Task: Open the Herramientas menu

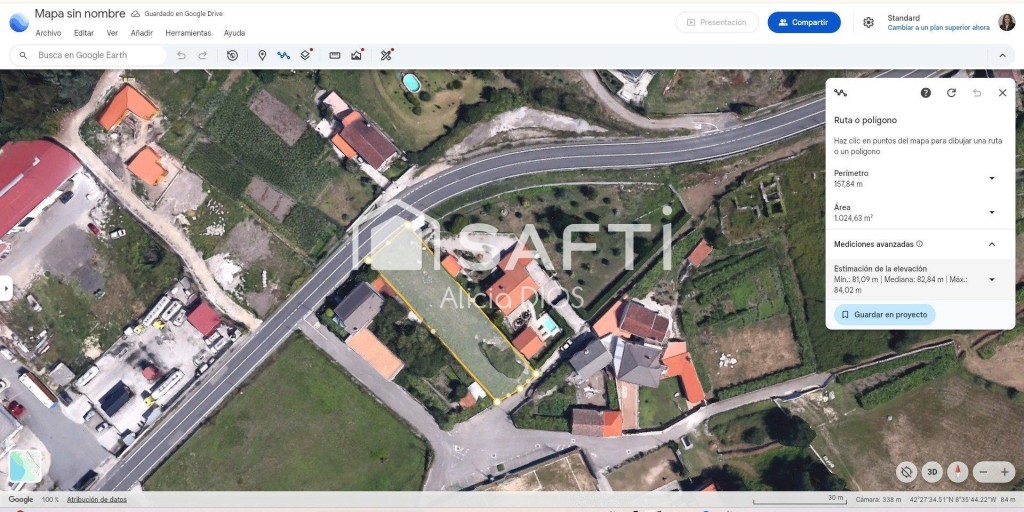Action: [188, 33]
